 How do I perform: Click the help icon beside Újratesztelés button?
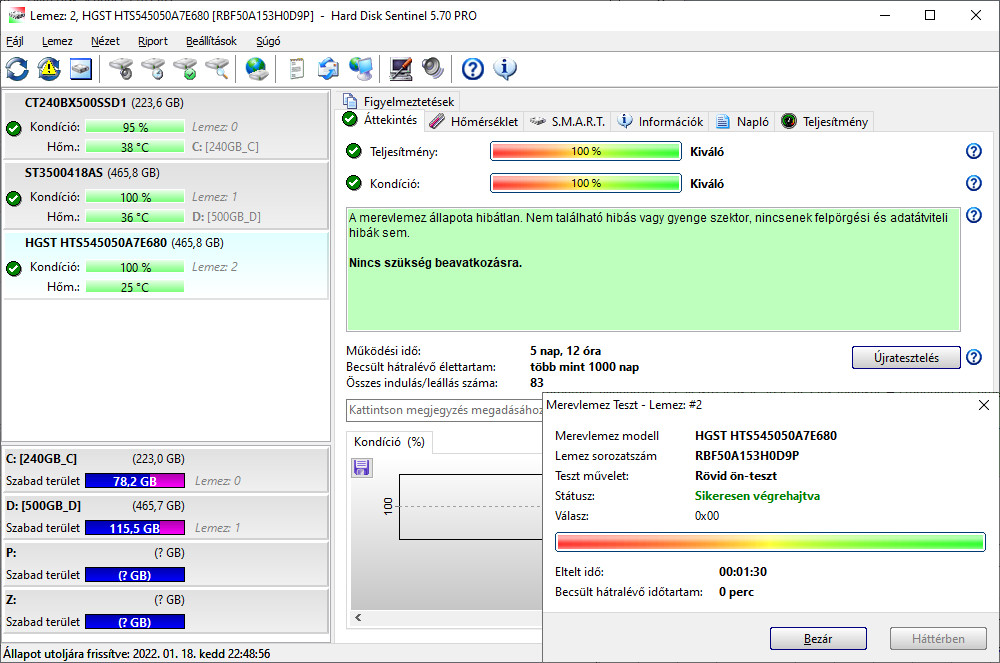[x=973, y=357]
